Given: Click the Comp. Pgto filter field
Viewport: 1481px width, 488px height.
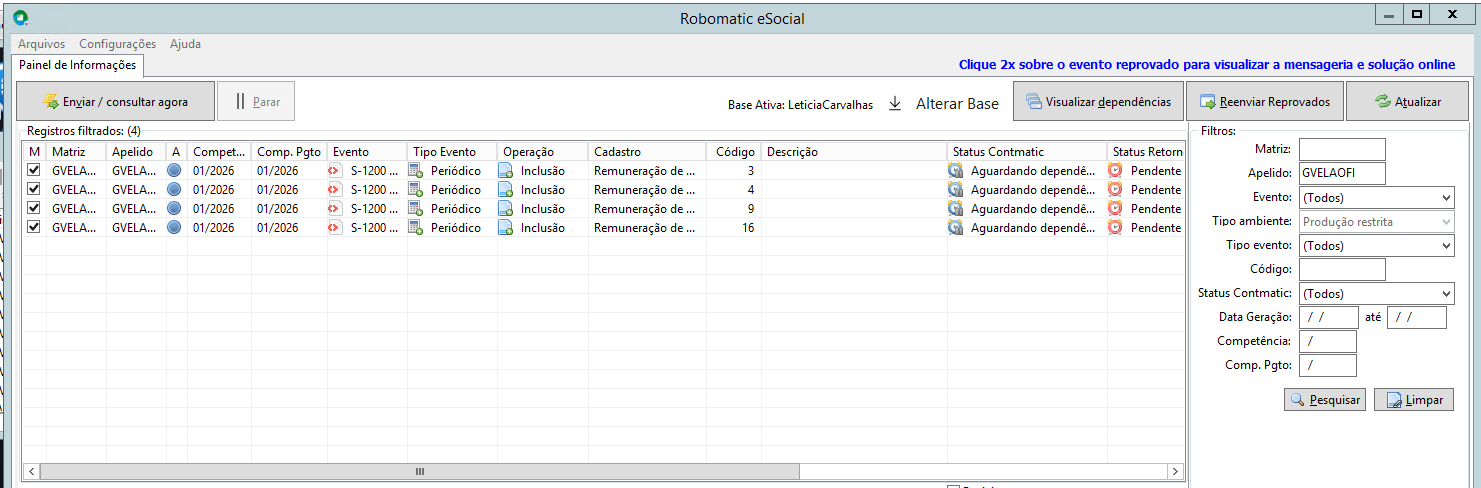Looking at the screenshot, I should point(1328,365).
